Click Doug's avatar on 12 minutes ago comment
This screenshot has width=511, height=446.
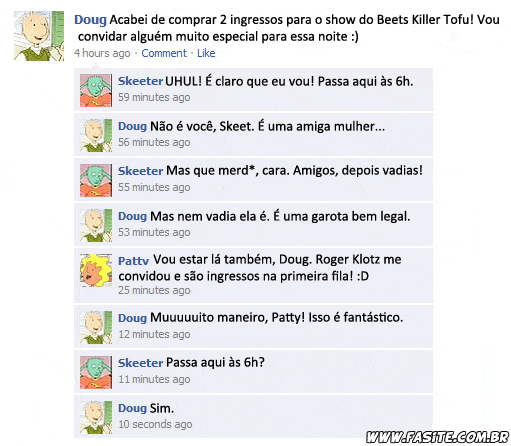coord(96,327)
